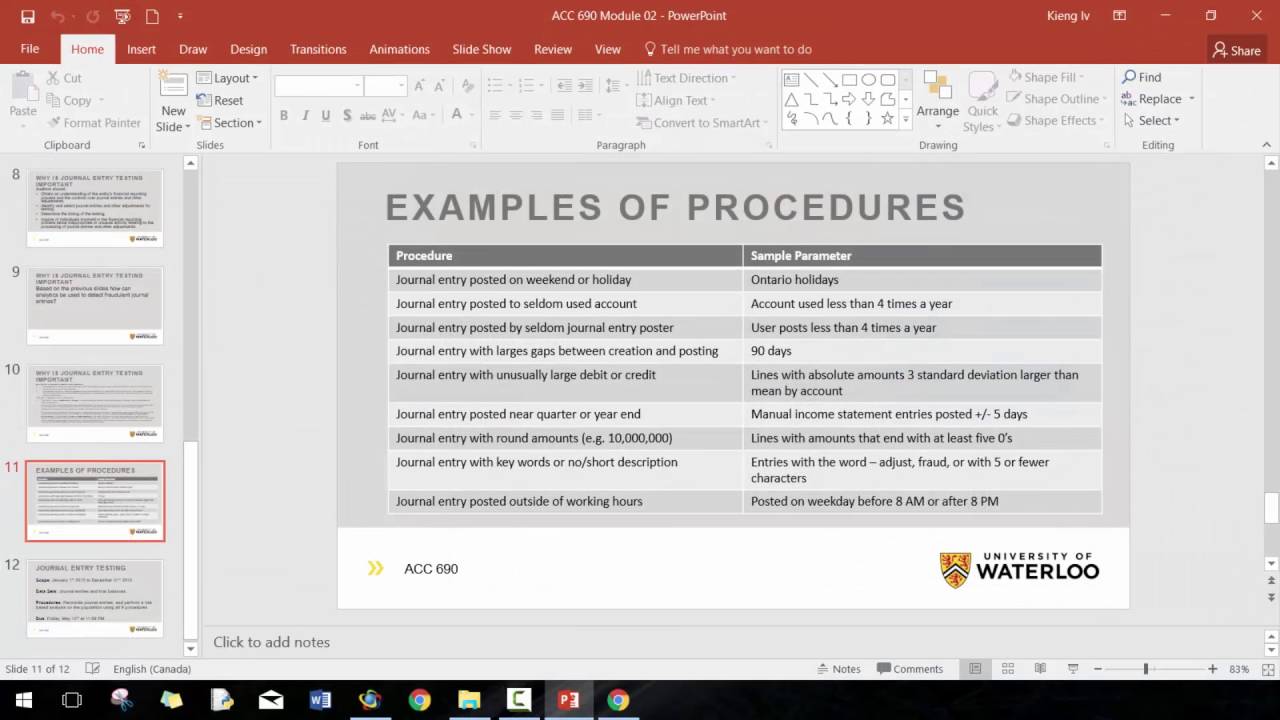This screenshot has height=720, width=1280.
Task: Start Slide Show from status bar icon
Action: coord(1073,669)
